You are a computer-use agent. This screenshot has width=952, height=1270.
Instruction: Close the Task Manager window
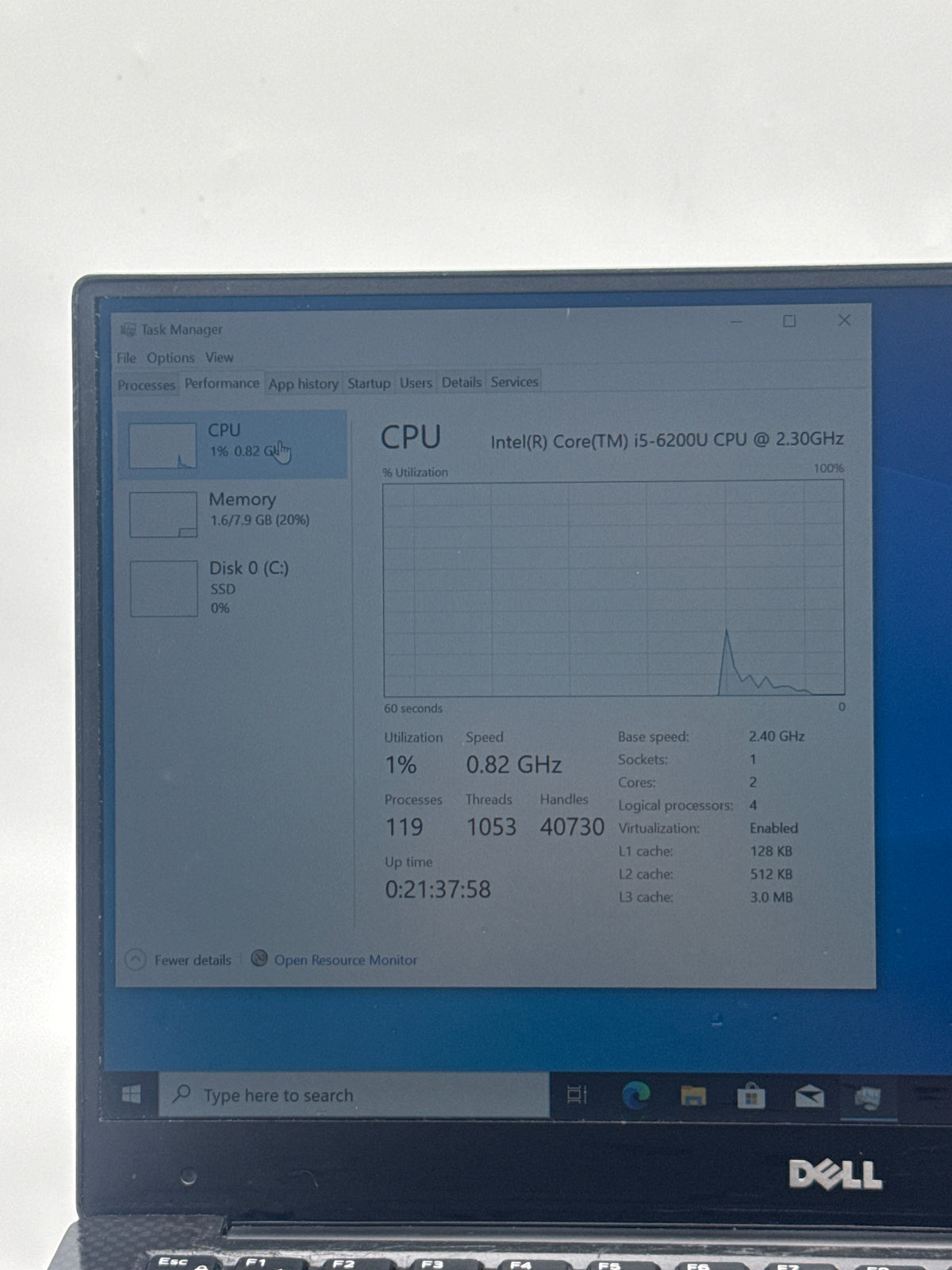844,320
